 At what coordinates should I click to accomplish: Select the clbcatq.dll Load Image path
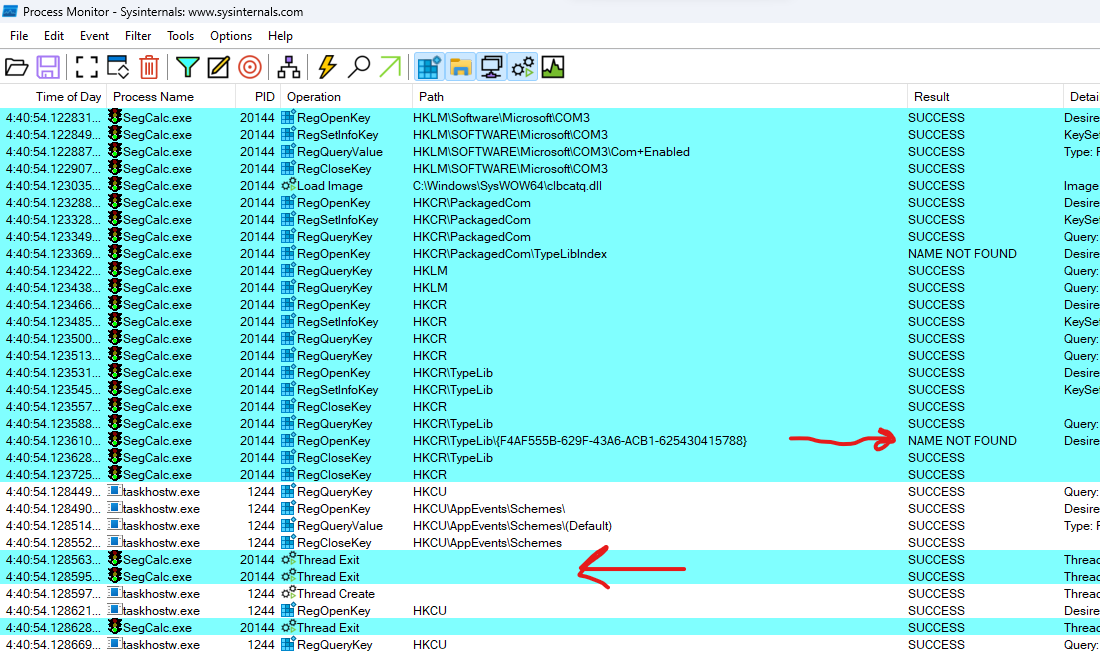pos(507,186)
